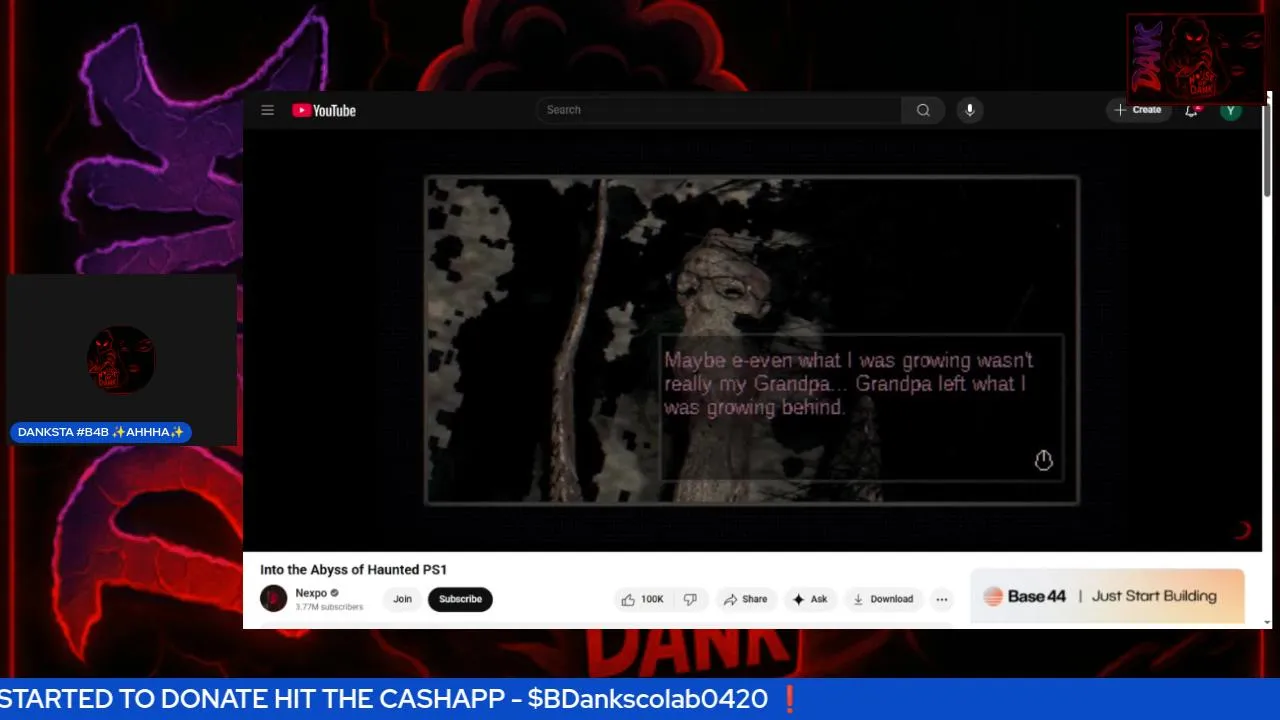
Task: Click the red crescent moon icon
Action: [1243, 530]
